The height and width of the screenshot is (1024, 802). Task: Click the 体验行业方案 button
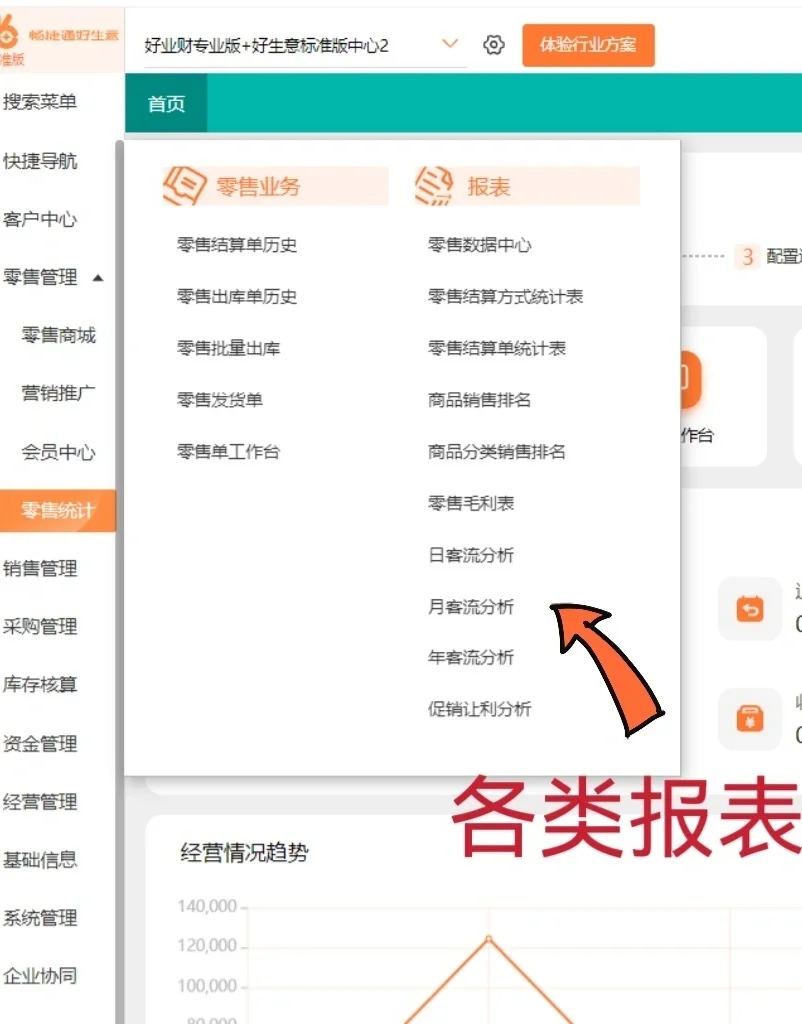pos(588,45)
